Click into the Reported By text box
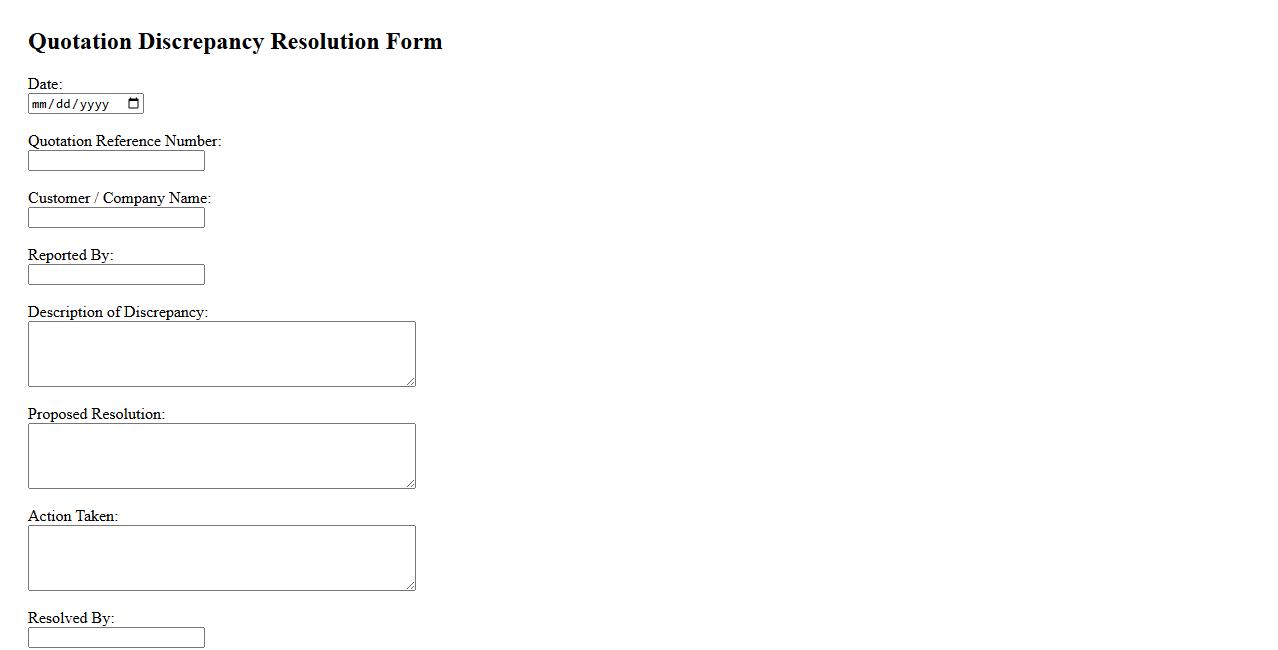This screenshot has width=1278, height=650. pos(116,275)
